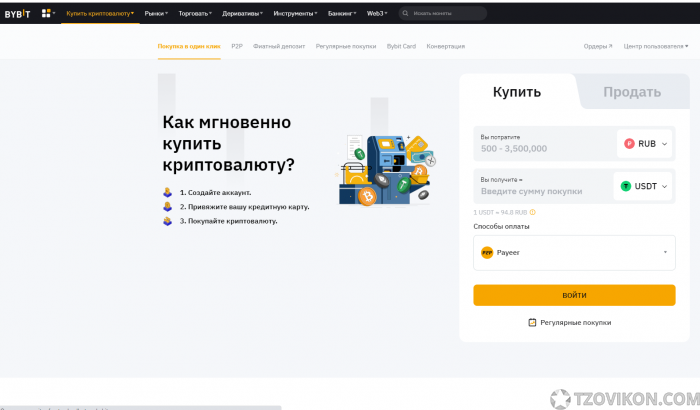Focus the coin search field
This screenshot has height=410, width=700.
pyautogui.click(x=443, y=13)
